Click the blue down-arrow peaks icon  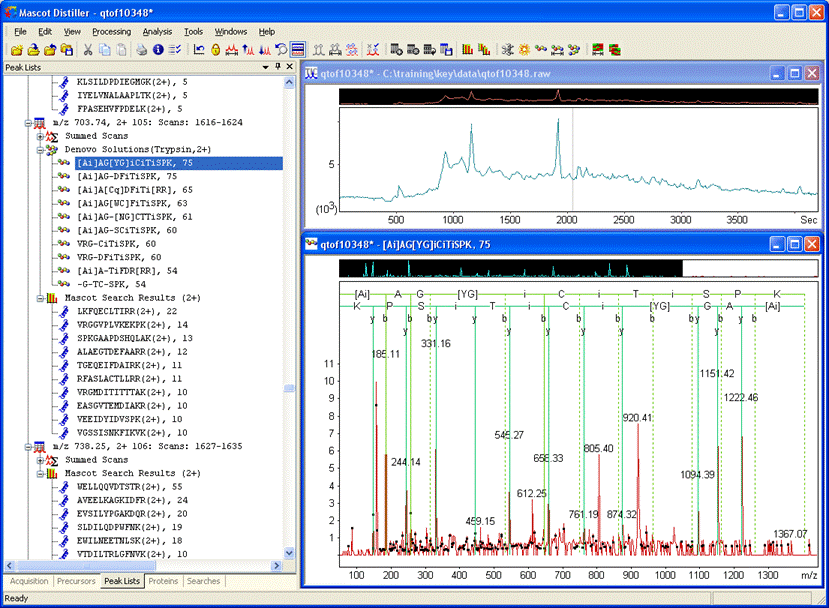(265, 50)
